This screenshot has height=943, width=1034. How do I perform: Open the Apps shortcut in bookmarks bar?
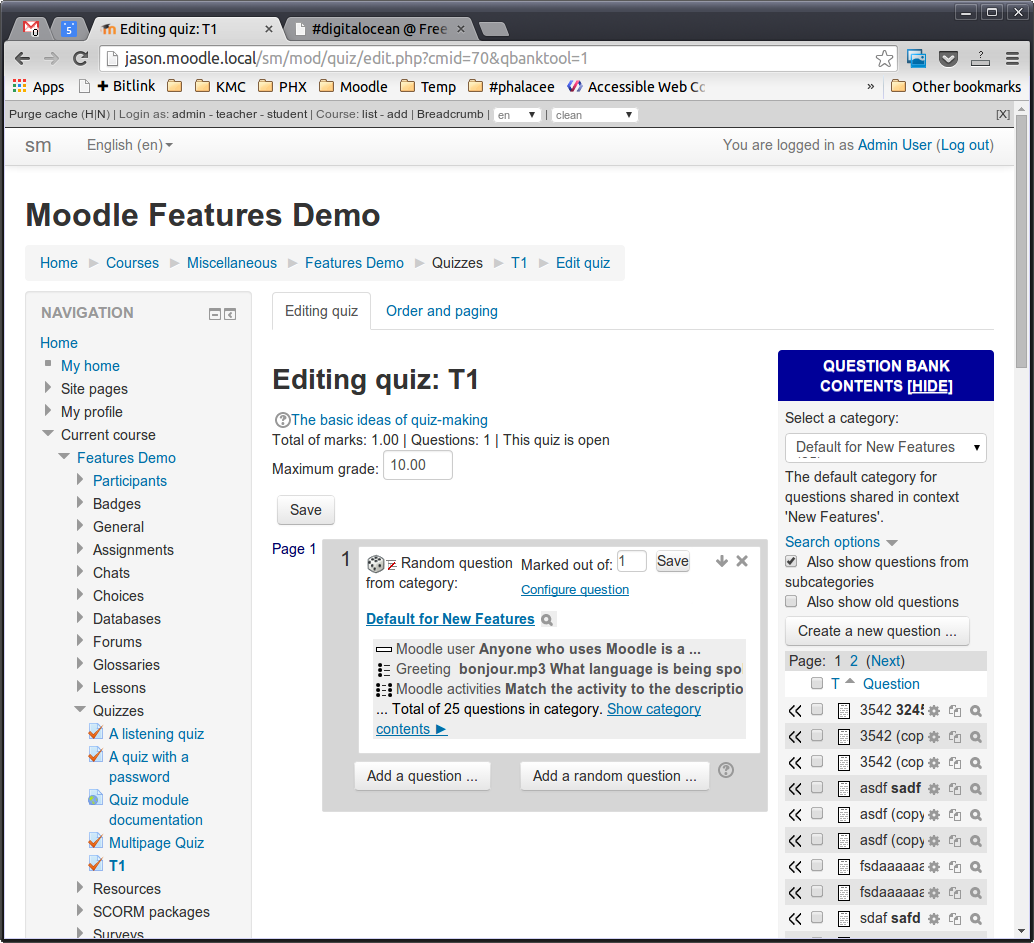(38, 86)
